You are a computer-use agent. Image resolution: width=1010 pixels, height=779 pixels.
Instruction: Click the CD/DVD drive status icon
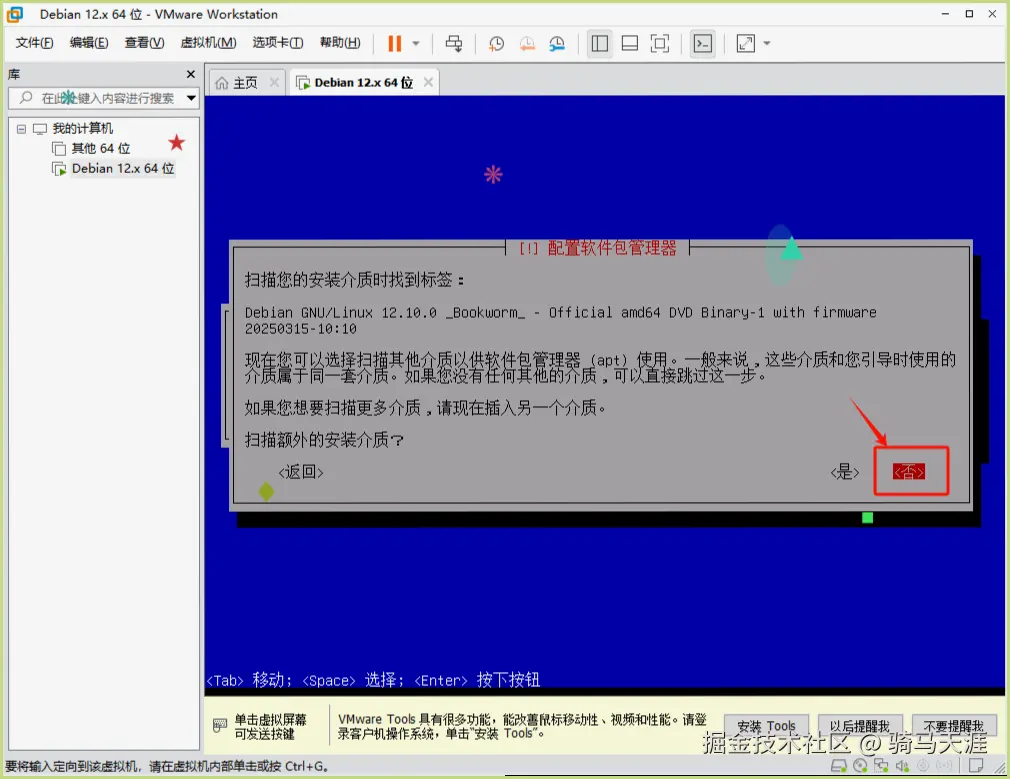tap(860, 765)
